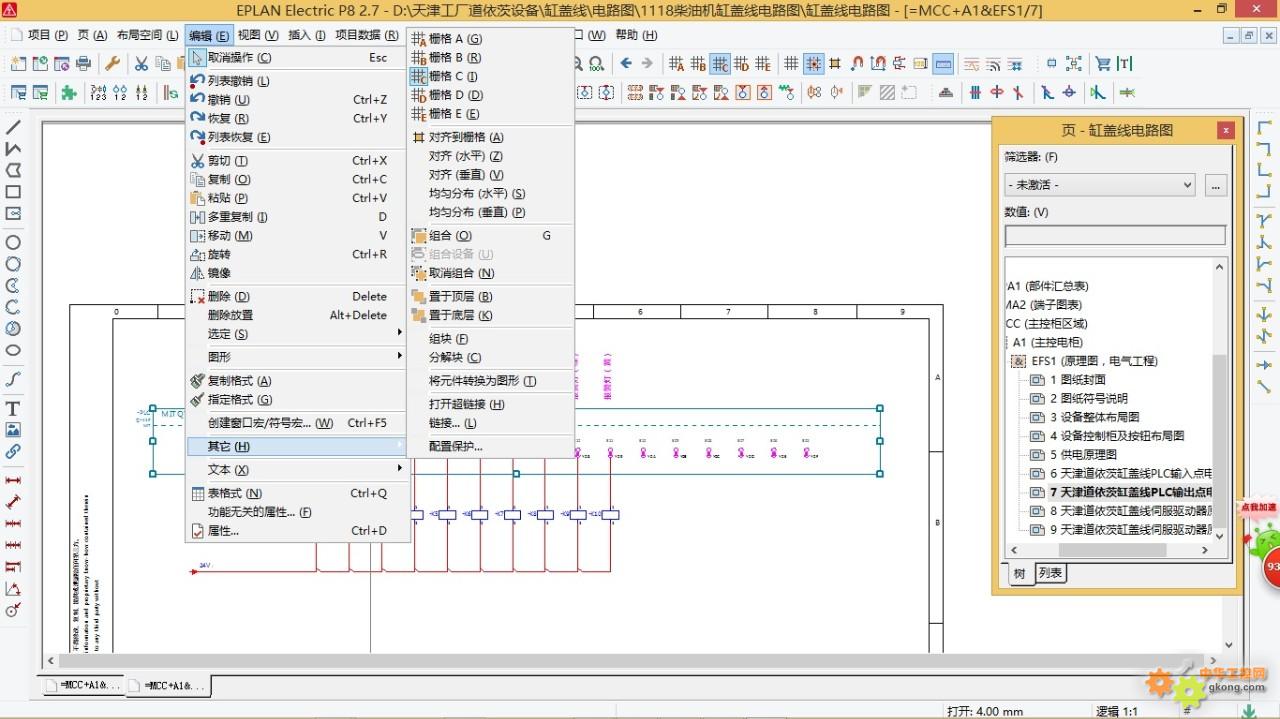The height and width of the screenshot is (719, 1280).
Task: Choose 置于顶层 (B) in the submenu
Action: [492, 297]
